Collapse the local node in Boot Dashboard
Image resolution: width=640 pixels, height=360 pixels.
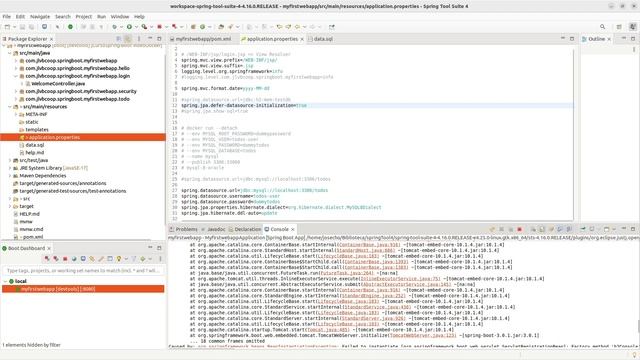click(x=5, y=281)
